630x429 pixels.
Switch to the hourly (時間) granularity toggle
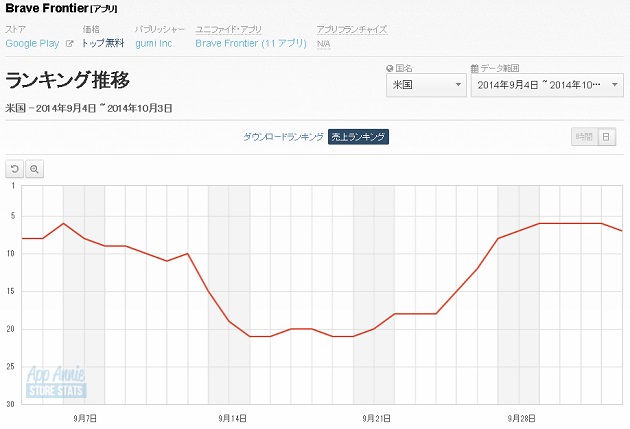pyautogui.click(x=584, y=137)
